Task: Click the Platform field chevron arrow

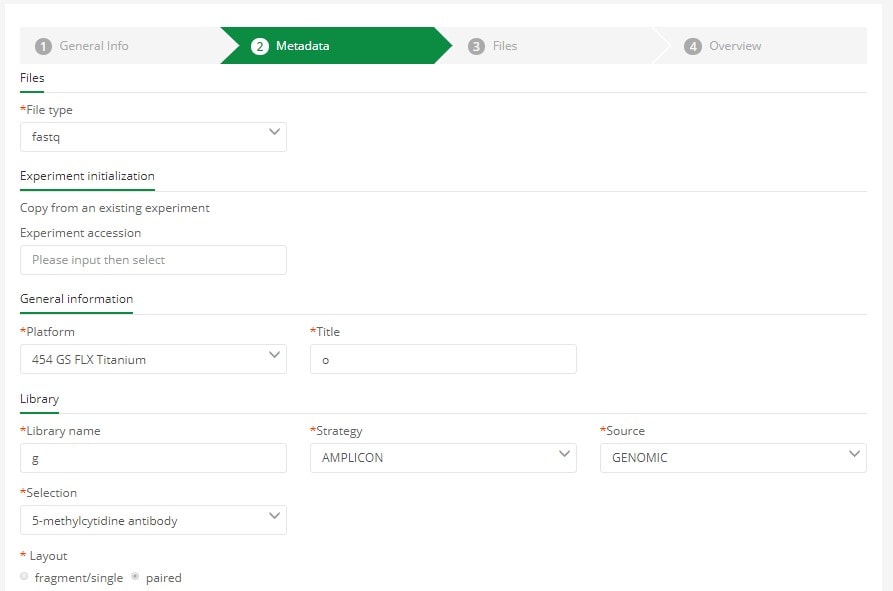Action: 275,355
